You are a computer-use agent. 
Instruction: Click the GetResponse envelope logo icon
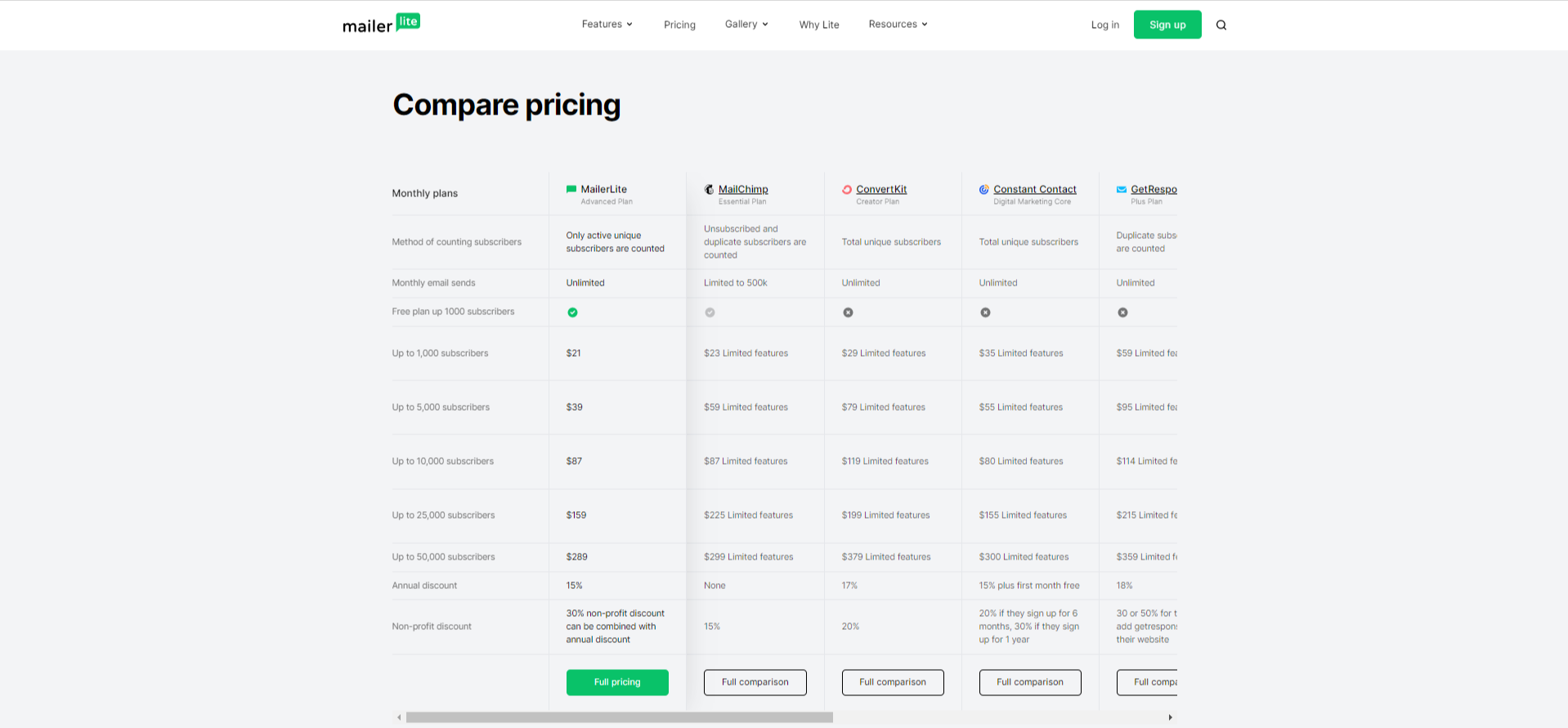1122,189
